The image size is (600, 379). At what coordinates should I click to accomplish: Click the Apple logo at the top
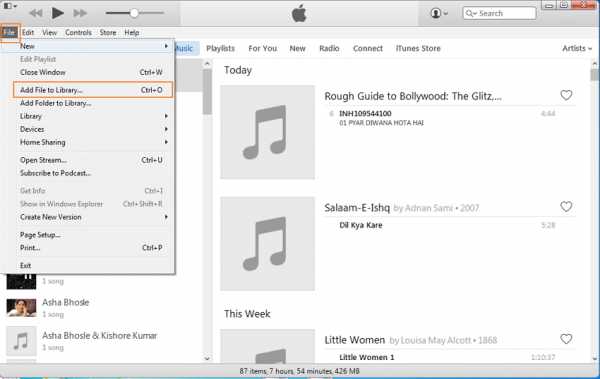coord(299,13)
